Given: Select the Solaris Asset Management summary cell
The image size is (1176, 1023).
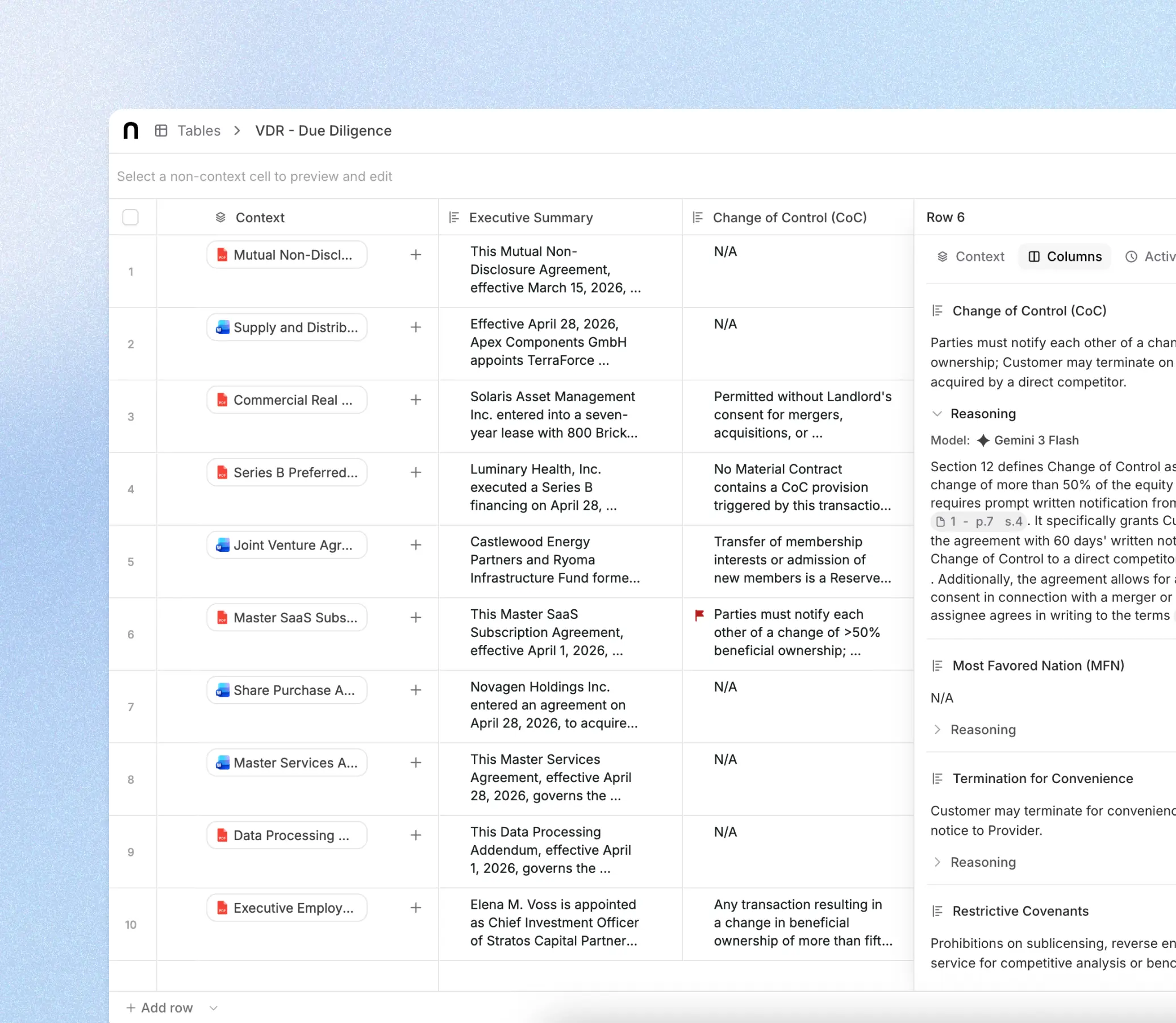Looking at the screenshot, I should point(560,416).
